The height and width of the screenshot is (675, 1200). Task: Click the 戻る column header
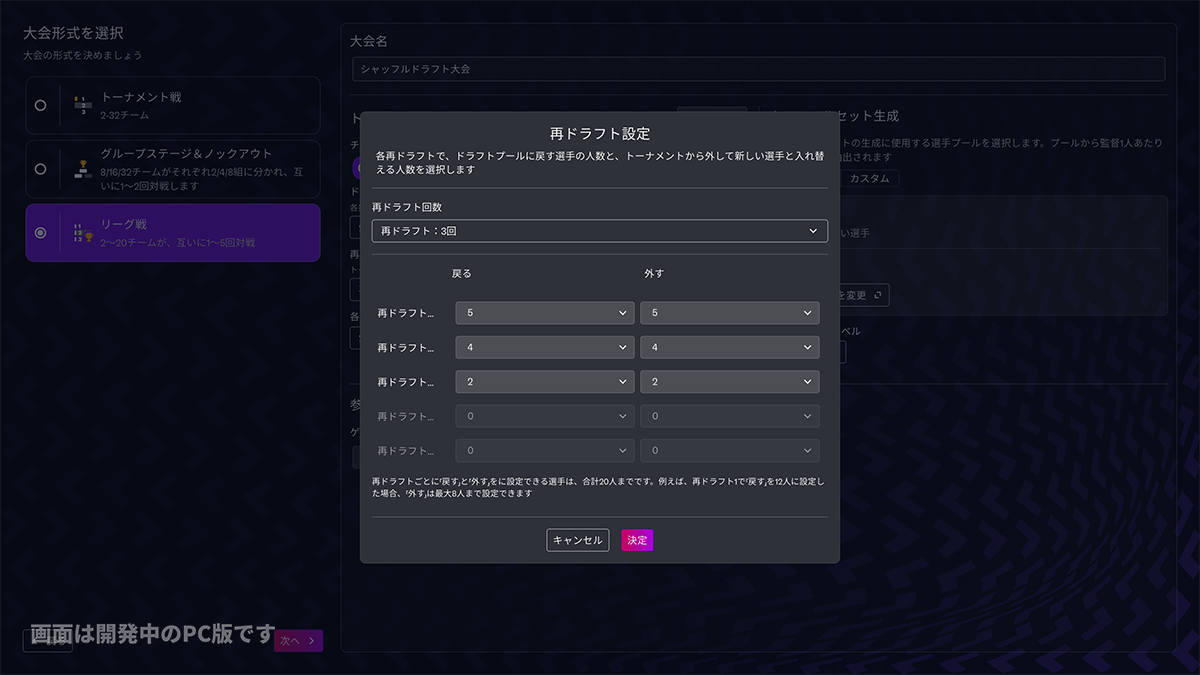[x=462, y=273]
